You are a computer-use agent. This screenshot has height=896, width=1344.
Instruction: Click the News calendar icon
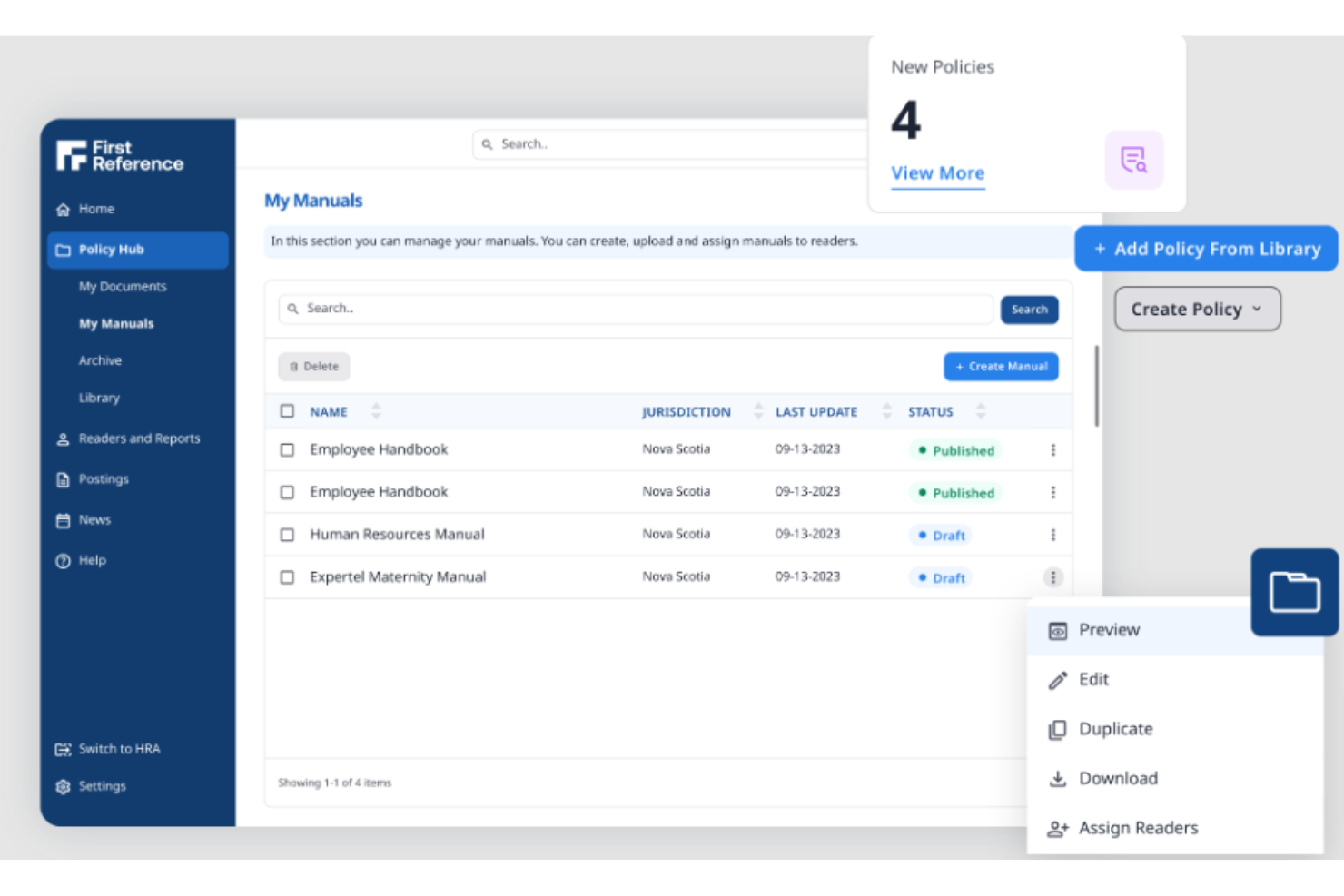coord(62,519)
